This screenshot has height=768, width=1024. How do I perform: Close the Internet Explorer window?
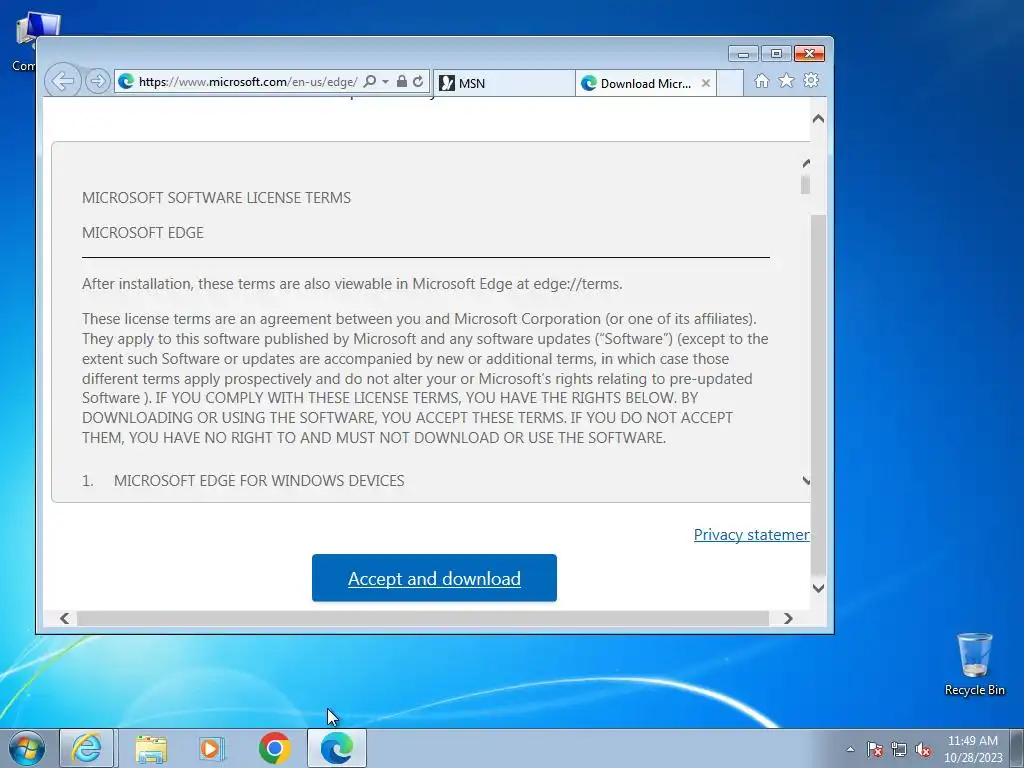click(809, 54)
